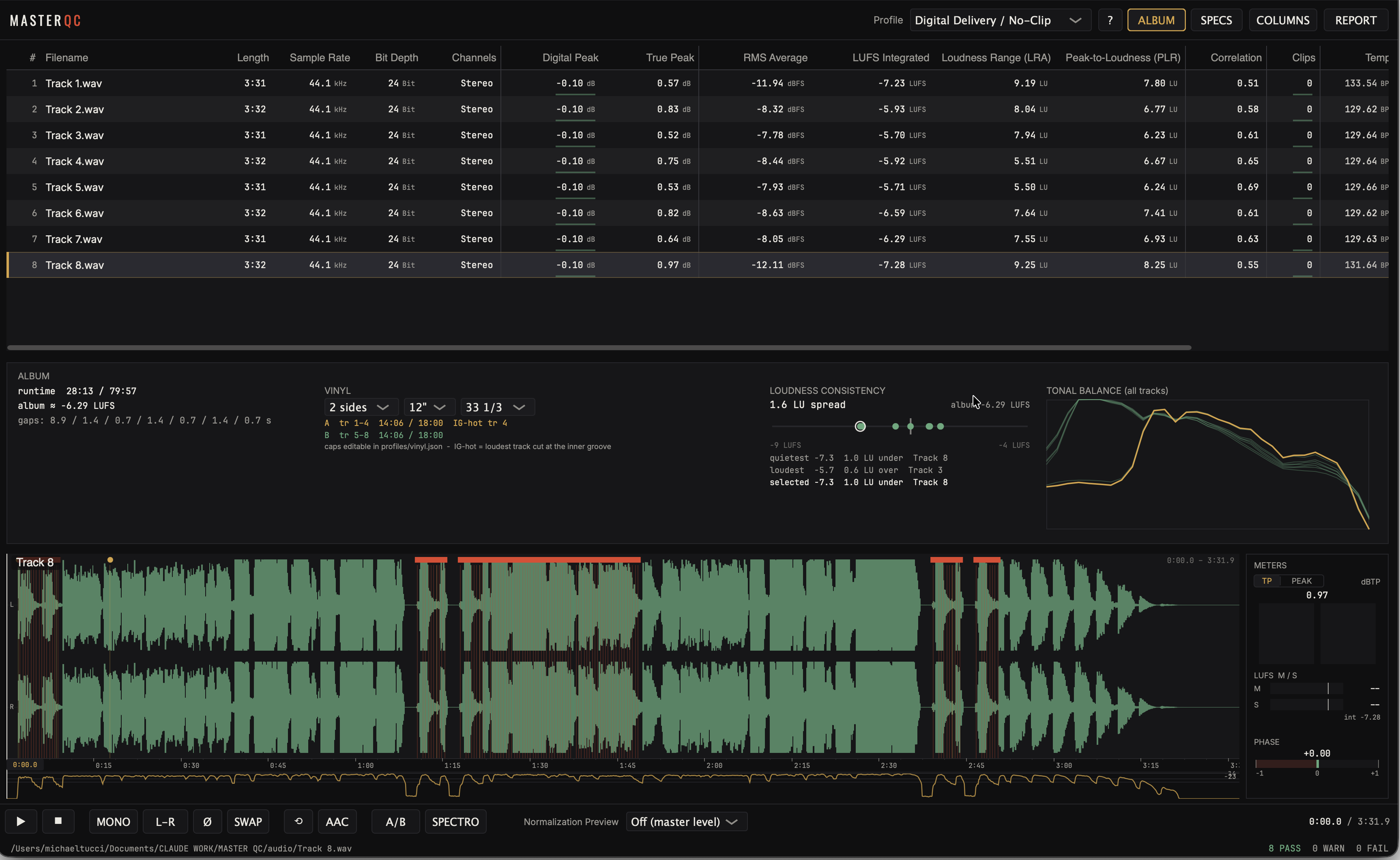Open the Profile dropdown Digital Delivery / No-Clip
The height and width of the screenshot is (860, 1400).
tap(1000, 20)
